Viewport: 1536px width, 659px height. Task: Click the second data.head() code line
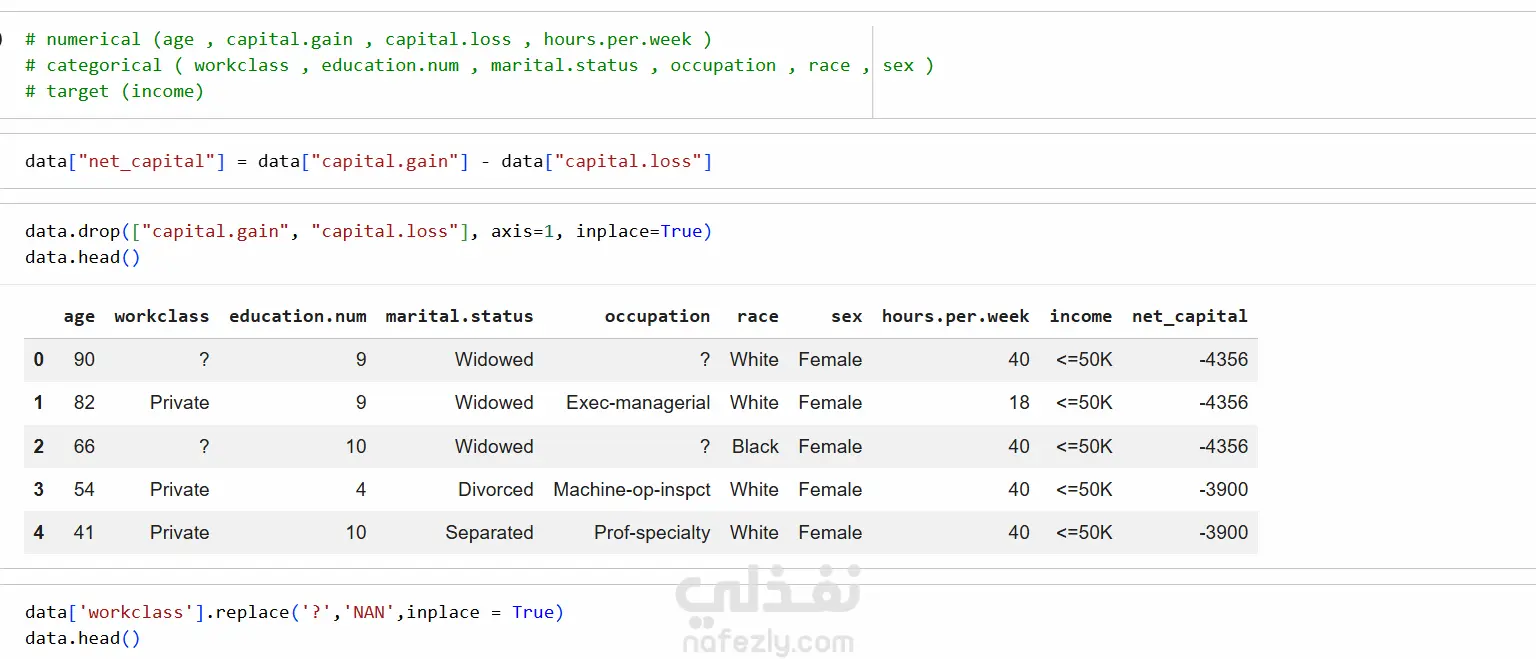[x=83, y=638]
